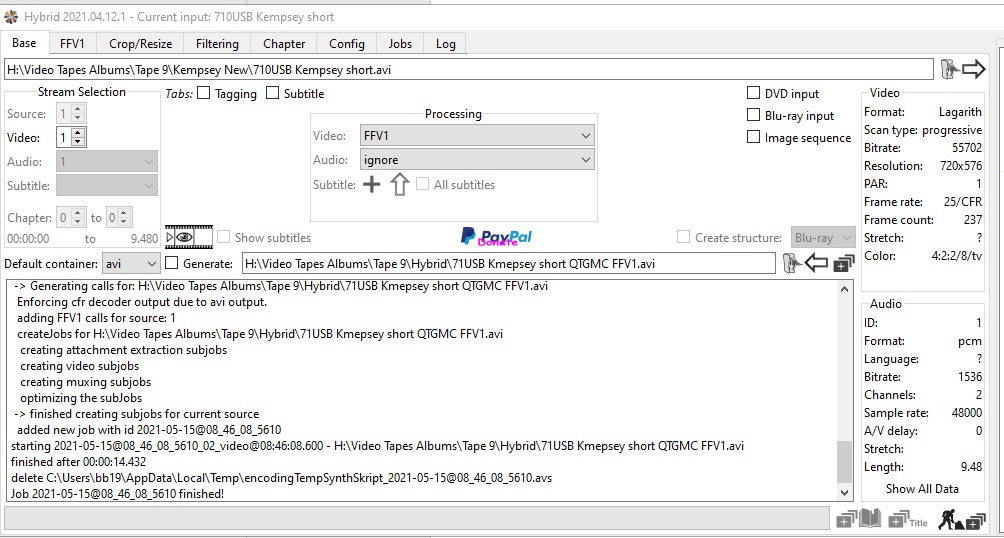This screenshot has width=1004, height=538.
Task: Click the subtitle up-arrow icon
Action: point(399,184)
